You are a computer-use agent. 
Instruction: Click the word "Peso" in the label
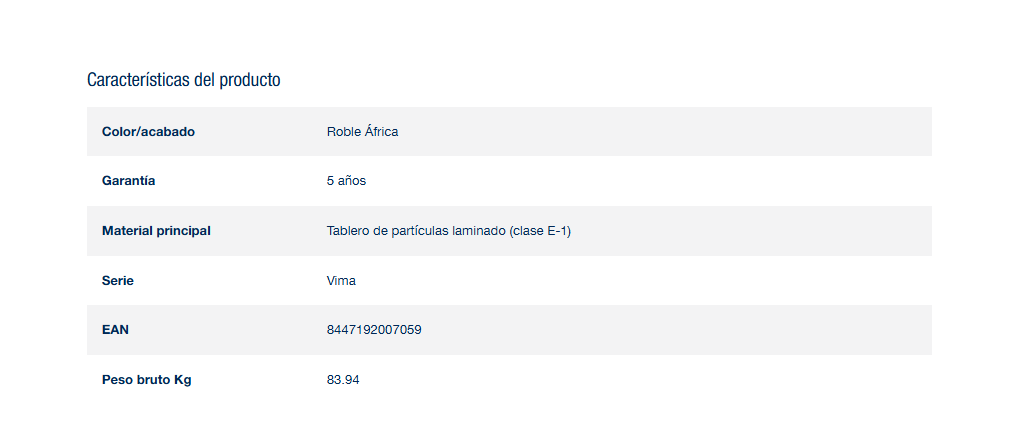tap(117, 380)
